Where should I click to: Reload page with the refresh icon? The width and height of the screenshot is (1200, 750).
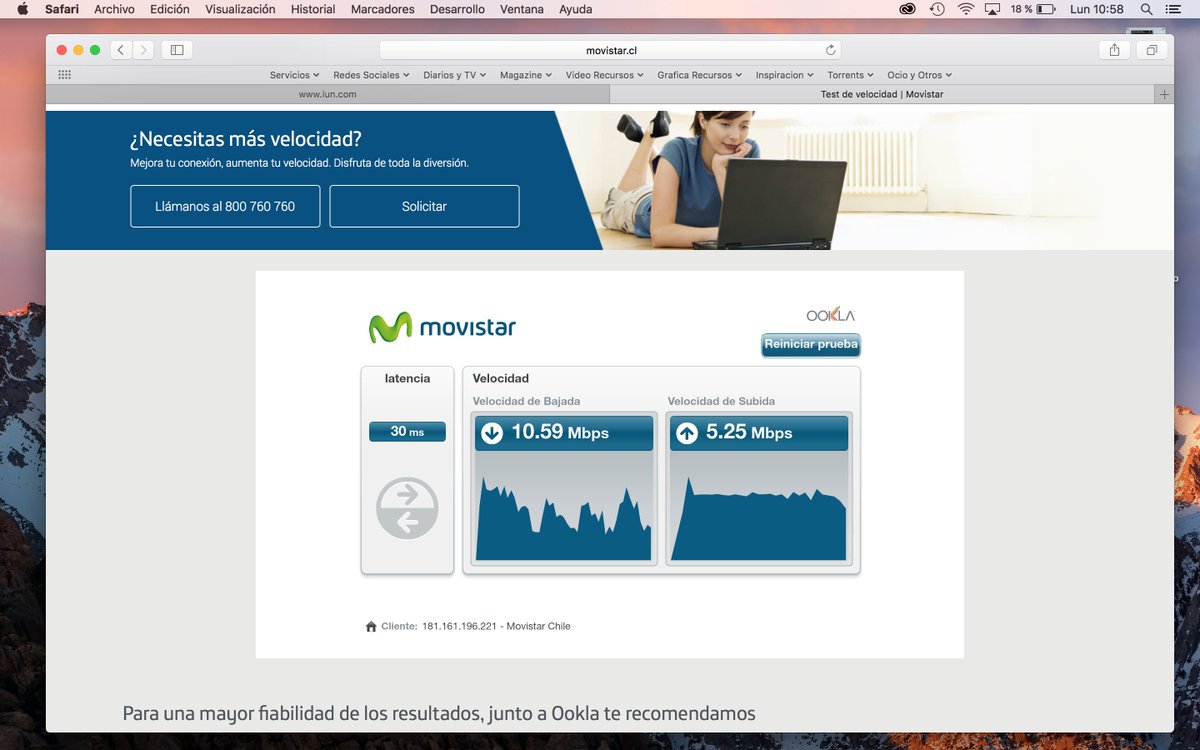pos(830,50)
